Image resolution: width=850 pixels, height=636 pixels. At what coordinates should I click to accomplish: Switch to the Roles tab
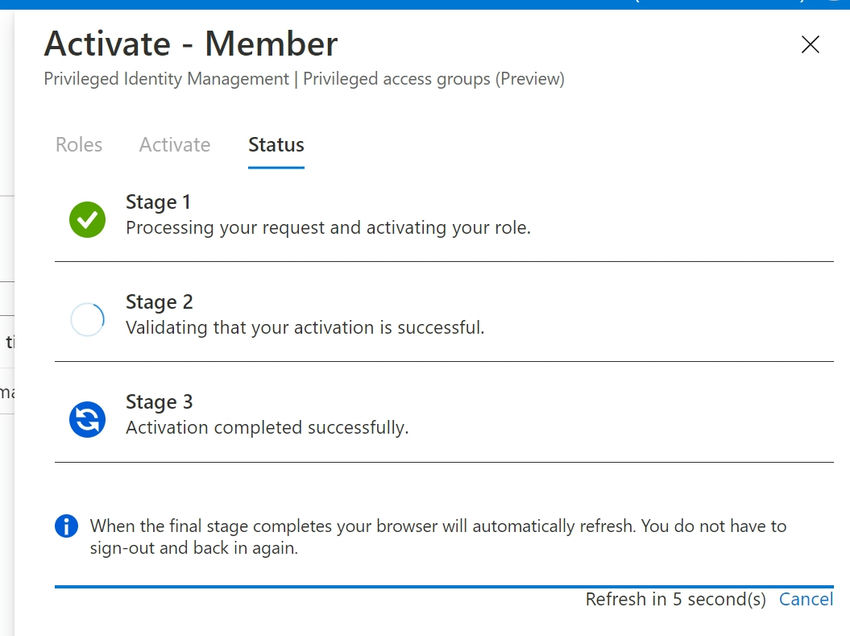coord(79,145)
